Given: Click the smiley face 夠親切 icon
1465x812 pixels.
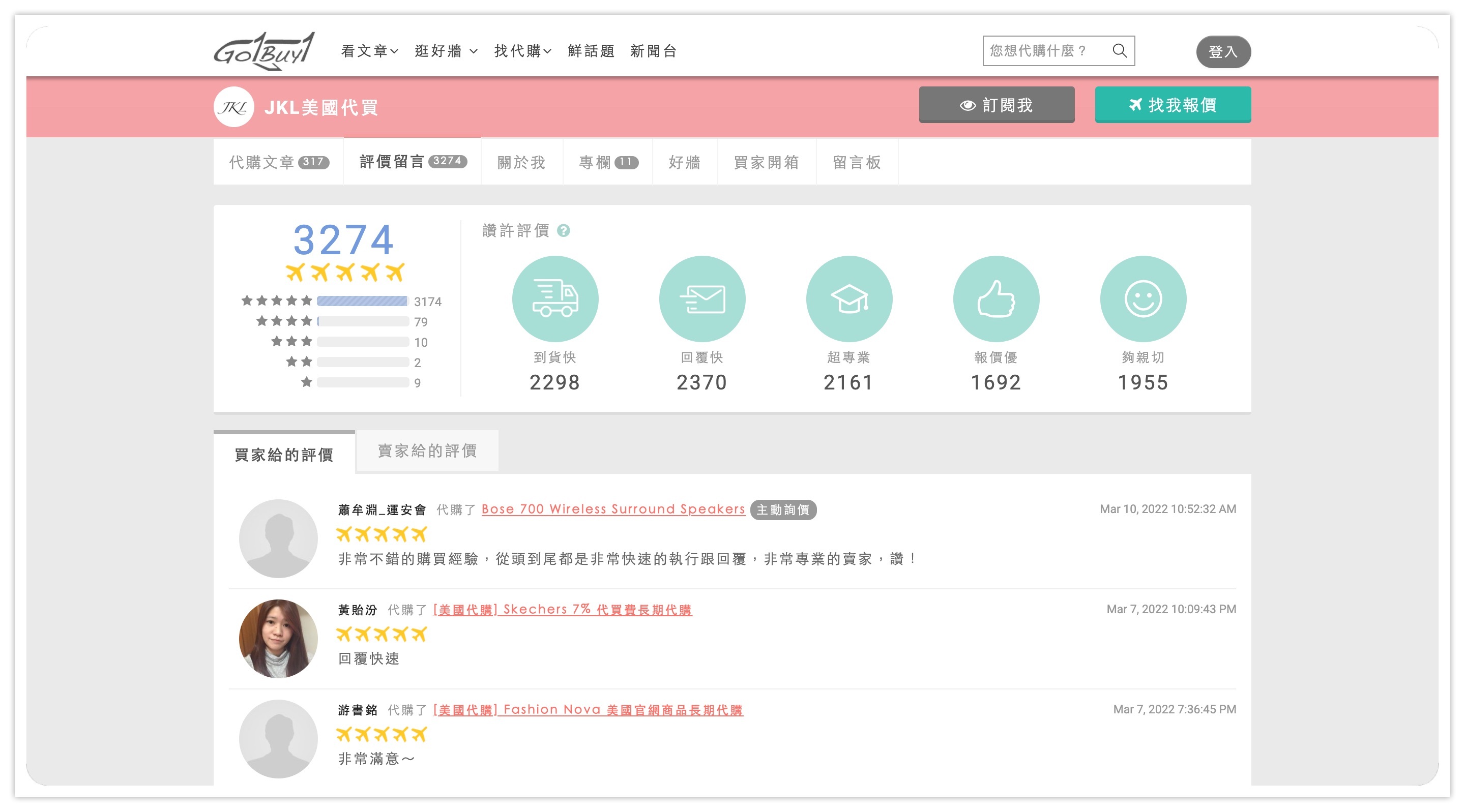Looking at the screenshot, I should 1142,298.
